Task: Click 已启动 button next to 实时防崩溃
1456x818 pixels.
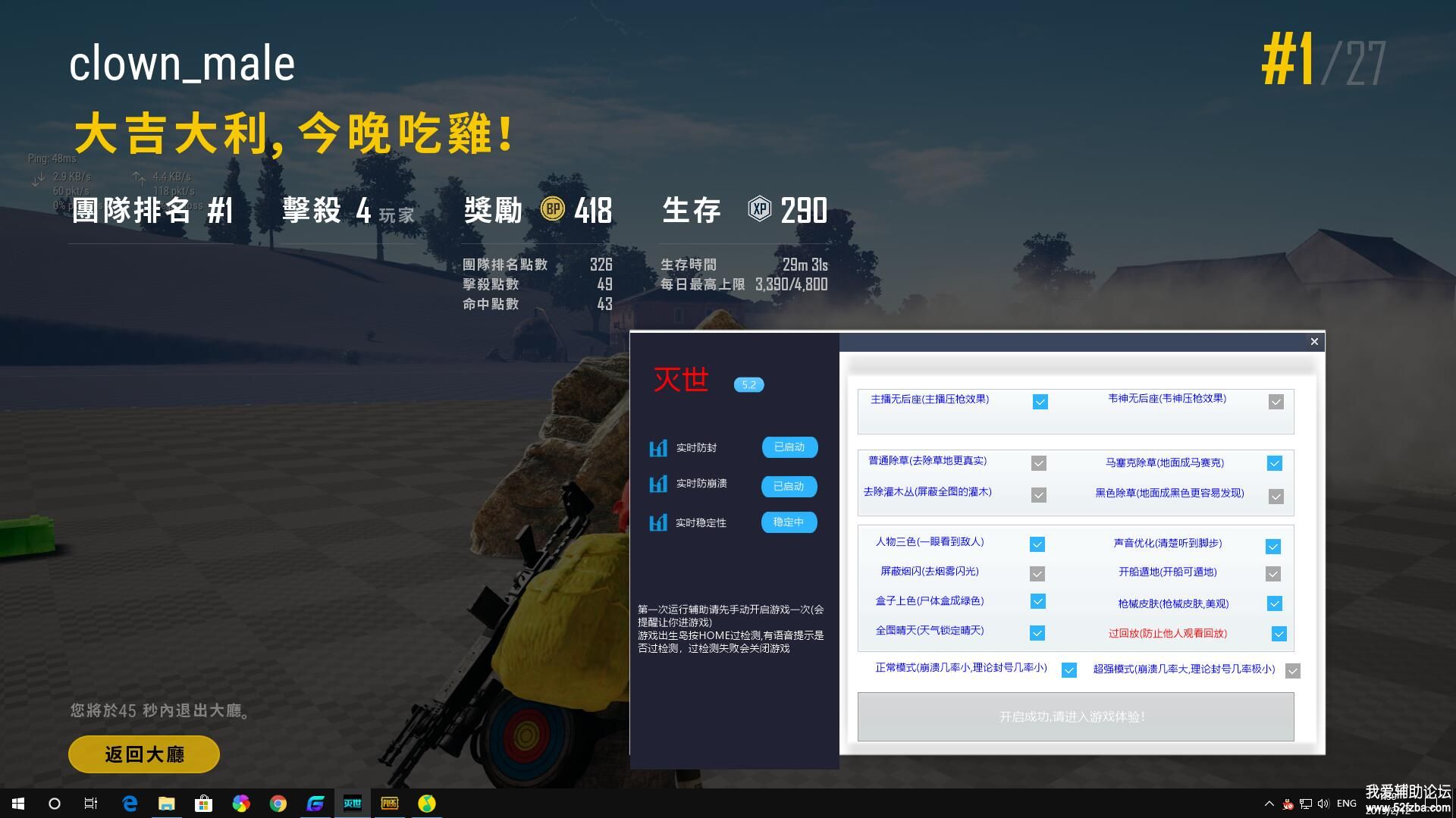Action: coord(789,486)
